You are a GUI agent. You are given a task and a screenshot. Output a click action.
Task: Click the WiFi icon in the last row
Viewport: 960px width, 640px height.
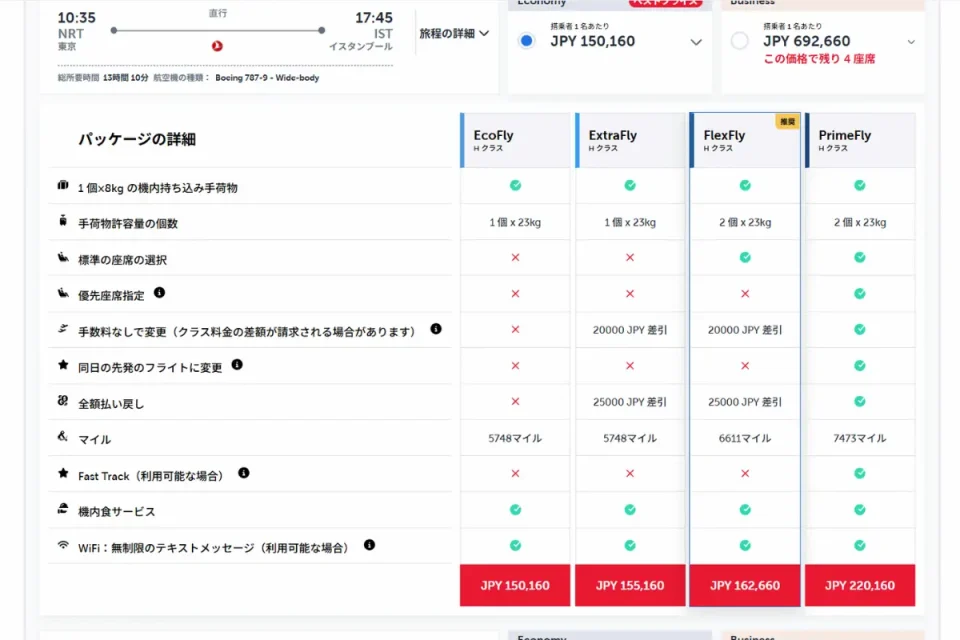tap(62, 544)
